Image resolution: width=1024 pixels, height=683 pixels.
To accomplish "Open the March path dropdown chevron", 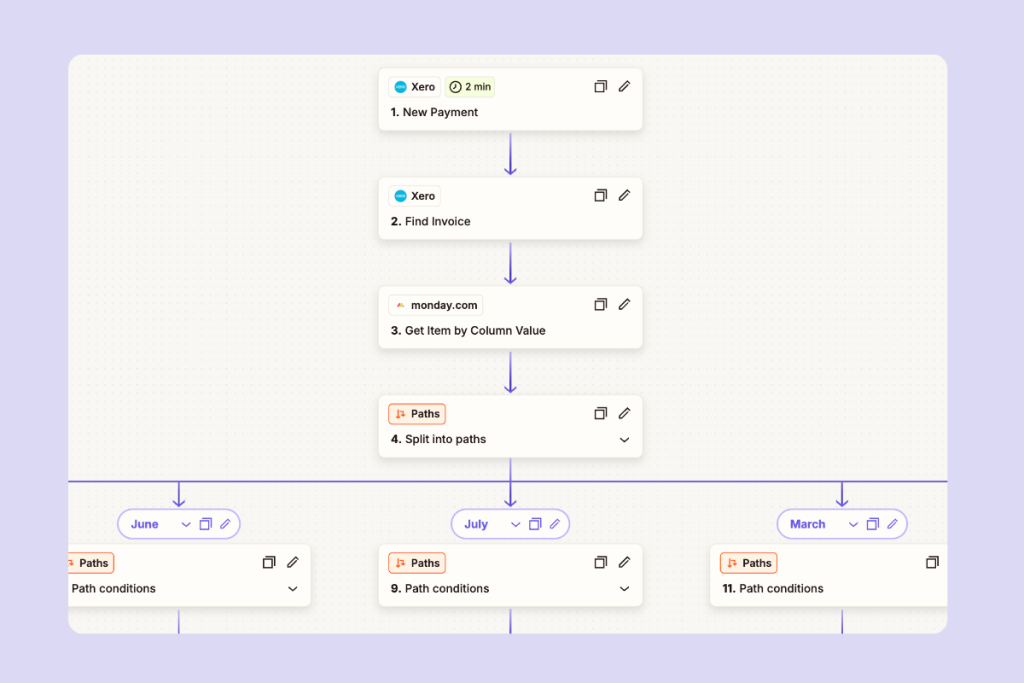I will 853,524.
